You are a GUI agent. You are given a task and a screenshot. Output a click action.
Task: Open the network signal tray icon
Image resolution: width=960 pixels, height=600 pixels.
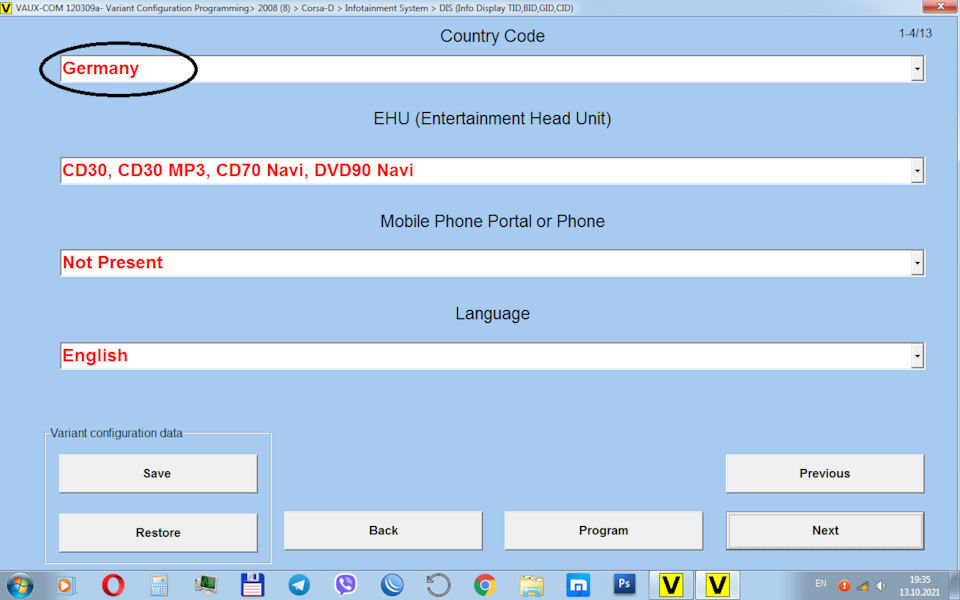[863, 586]
